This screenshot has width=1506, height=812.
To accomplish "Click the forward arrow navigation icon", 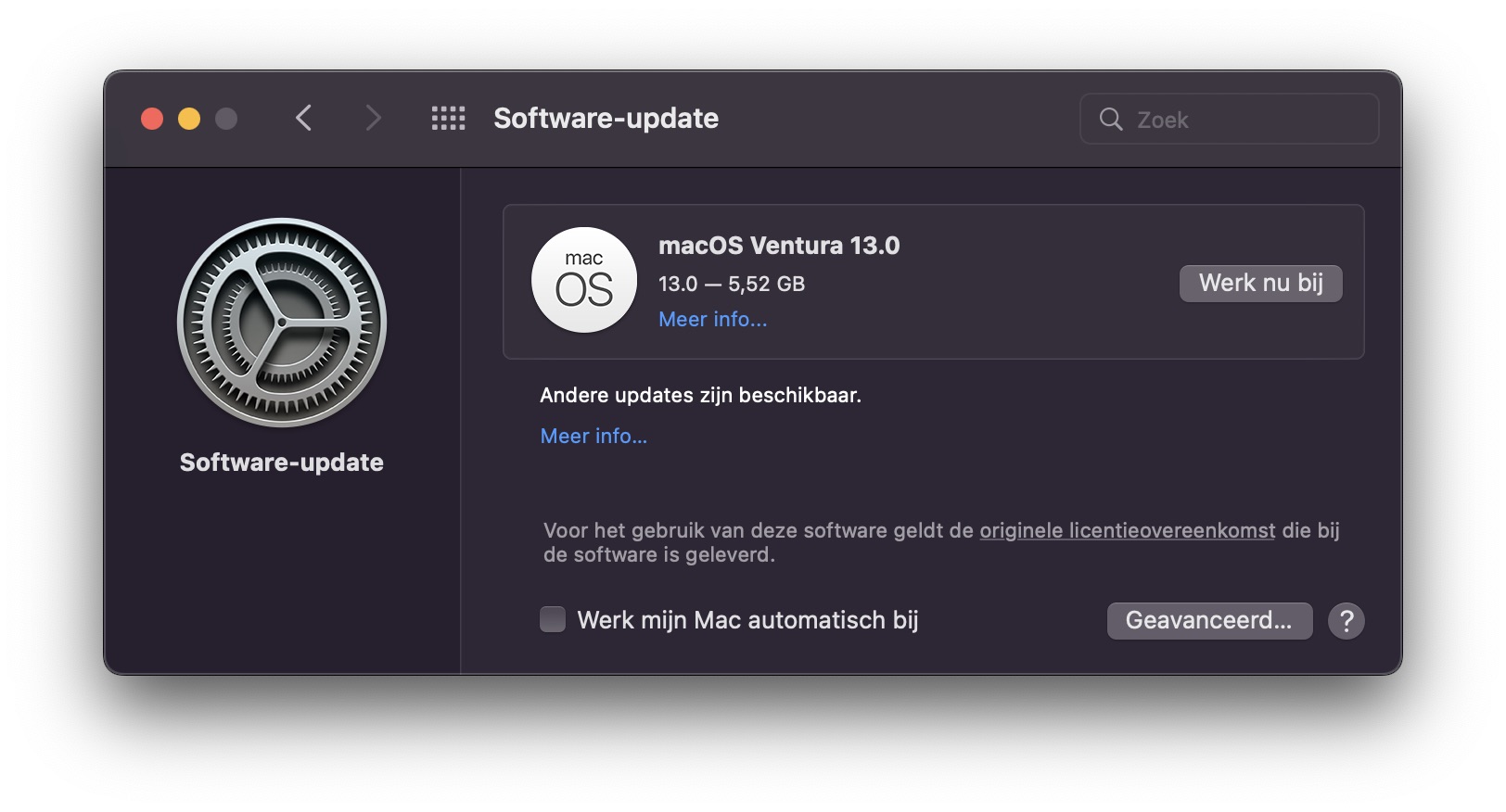I will coord(372,118).
